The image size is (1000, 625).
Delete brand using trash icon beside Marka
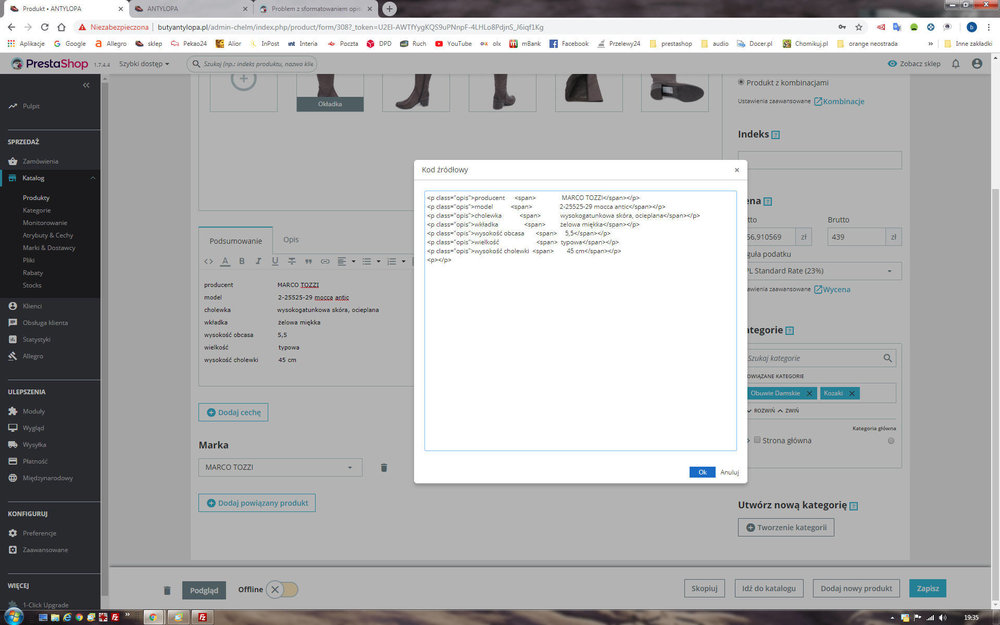[384, 467]
